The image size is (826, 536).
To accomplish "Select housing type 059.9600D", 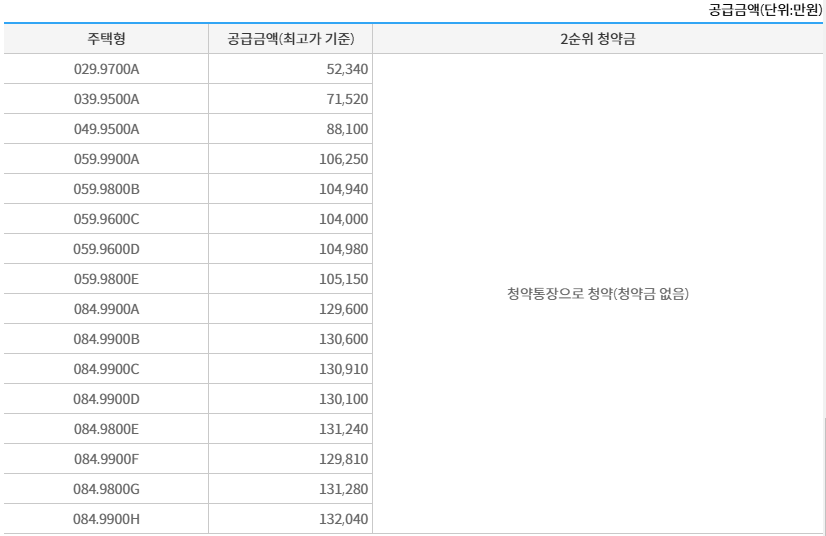I will (x=106, y=249).
